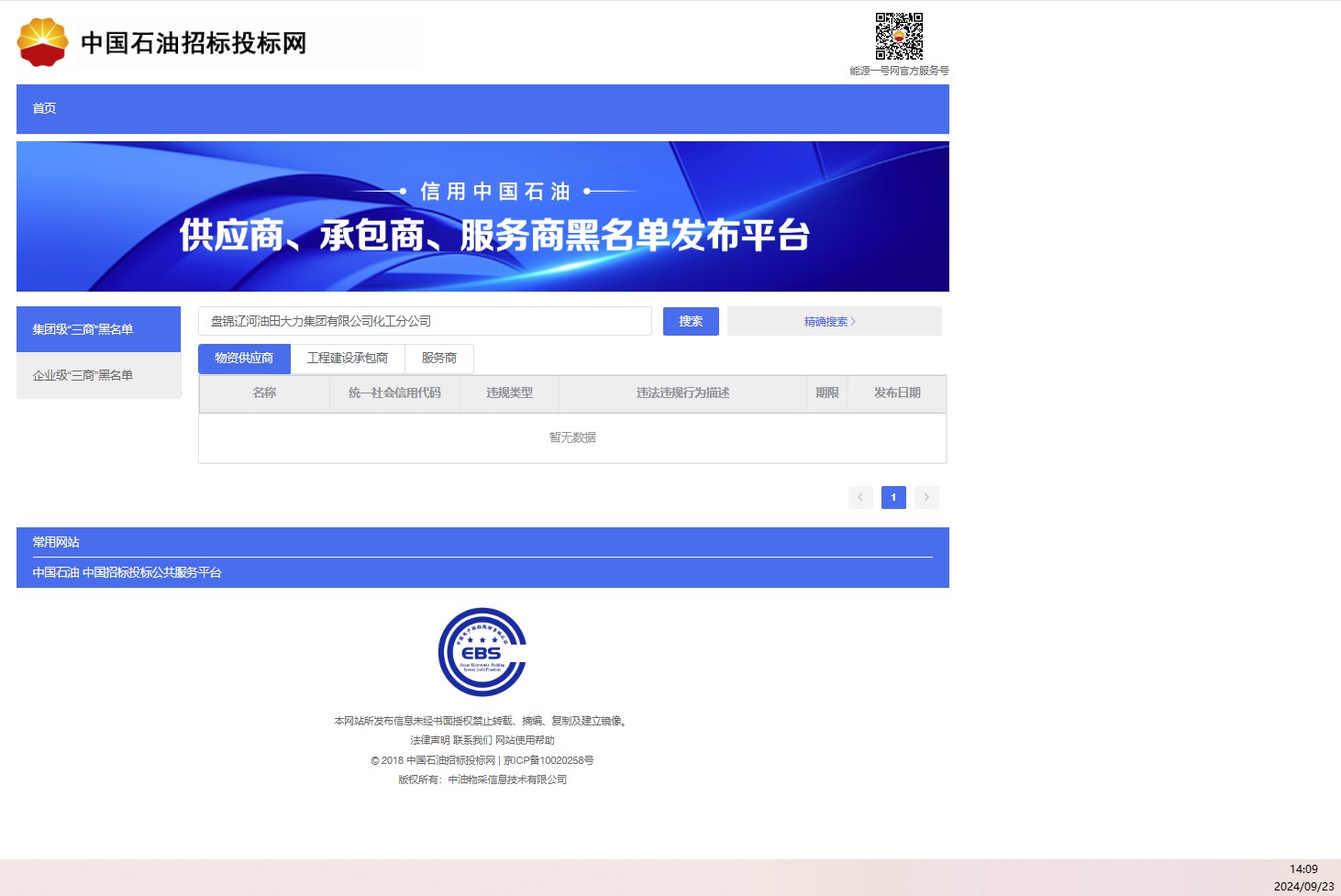Image resolution: width=1341 pixels, height=896 pixels.
Task: Select 企业级“三商”黑名单 in sidebar
Action: (x=99, y=375)
